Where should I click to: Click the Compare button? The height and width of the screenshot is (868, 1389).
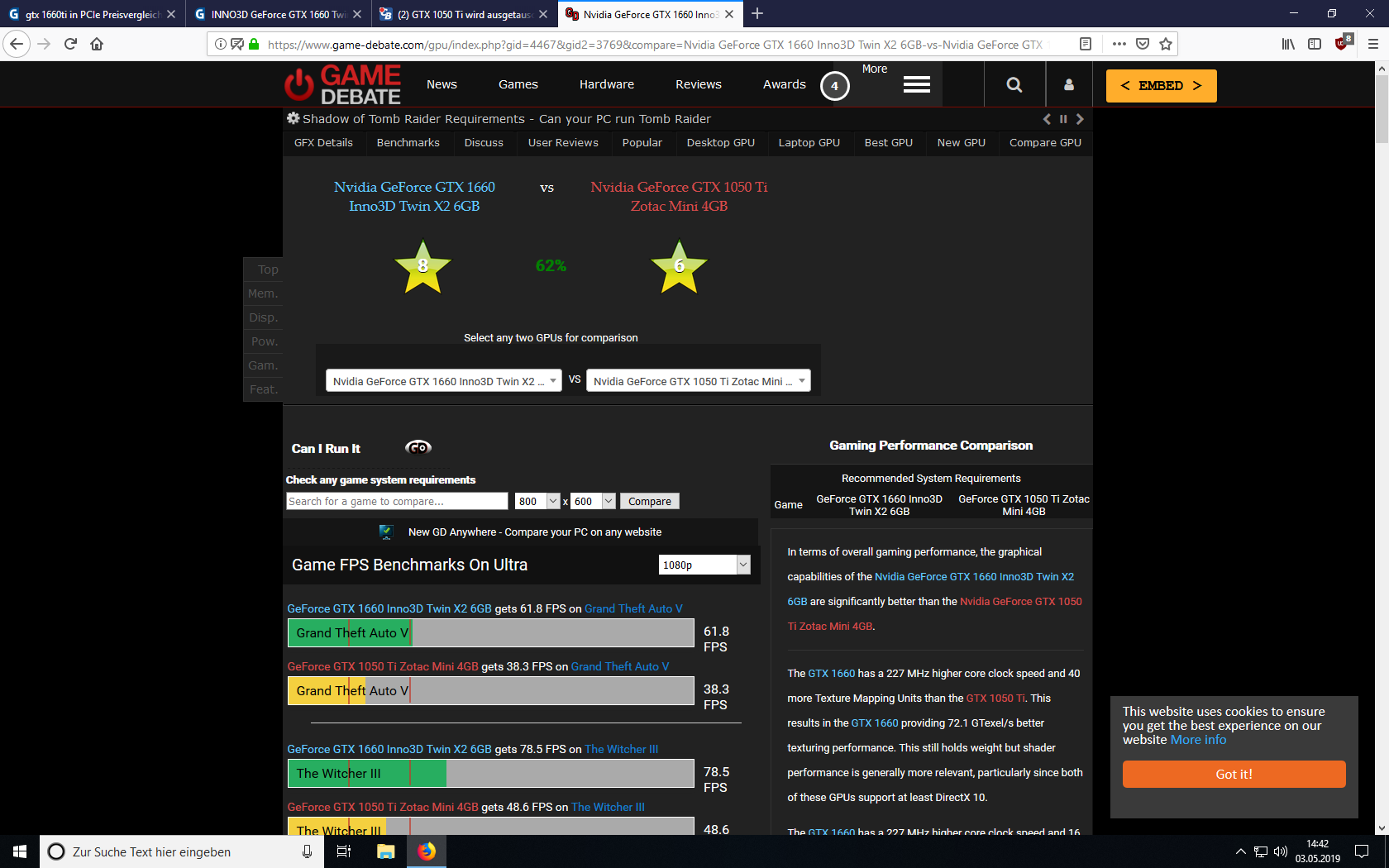click(x=650, y=501)
